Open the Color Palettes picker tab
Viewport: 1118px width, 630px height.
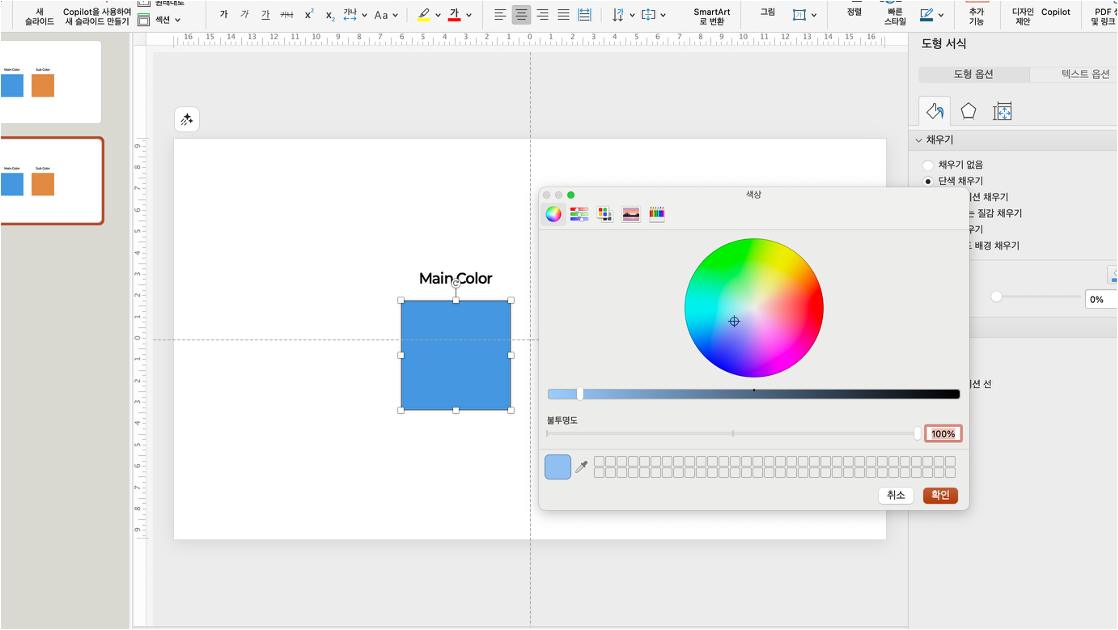coord(605,214)
